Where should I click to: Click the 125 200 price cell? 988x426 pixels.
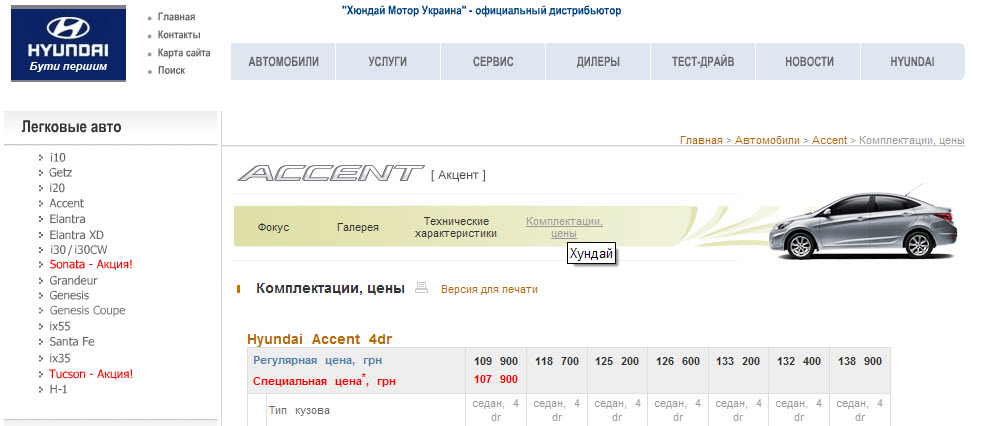(x=617, y=361)
